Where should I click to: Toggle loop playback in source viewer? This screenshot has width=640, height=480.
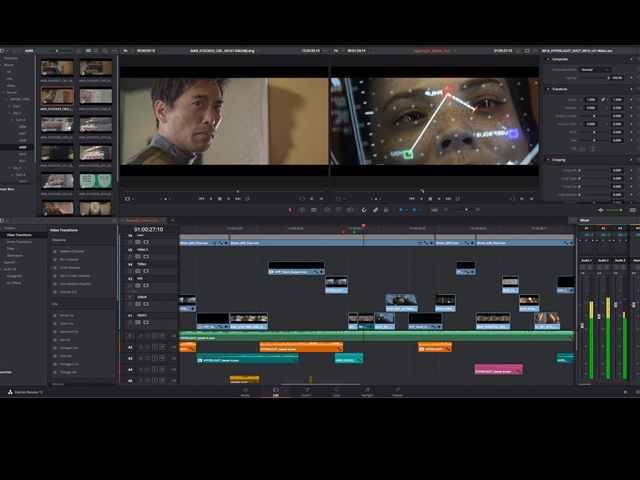point(247,199)
